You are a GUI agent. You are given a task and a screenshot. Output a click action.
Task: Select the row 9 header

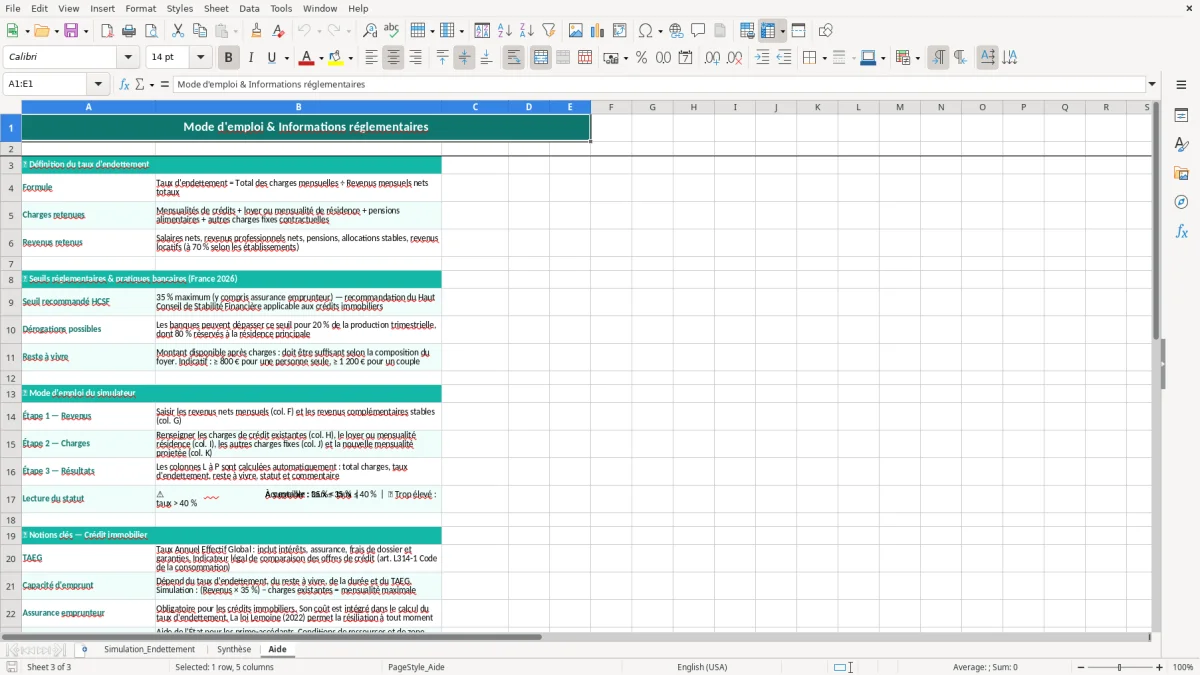click(11, 302)
